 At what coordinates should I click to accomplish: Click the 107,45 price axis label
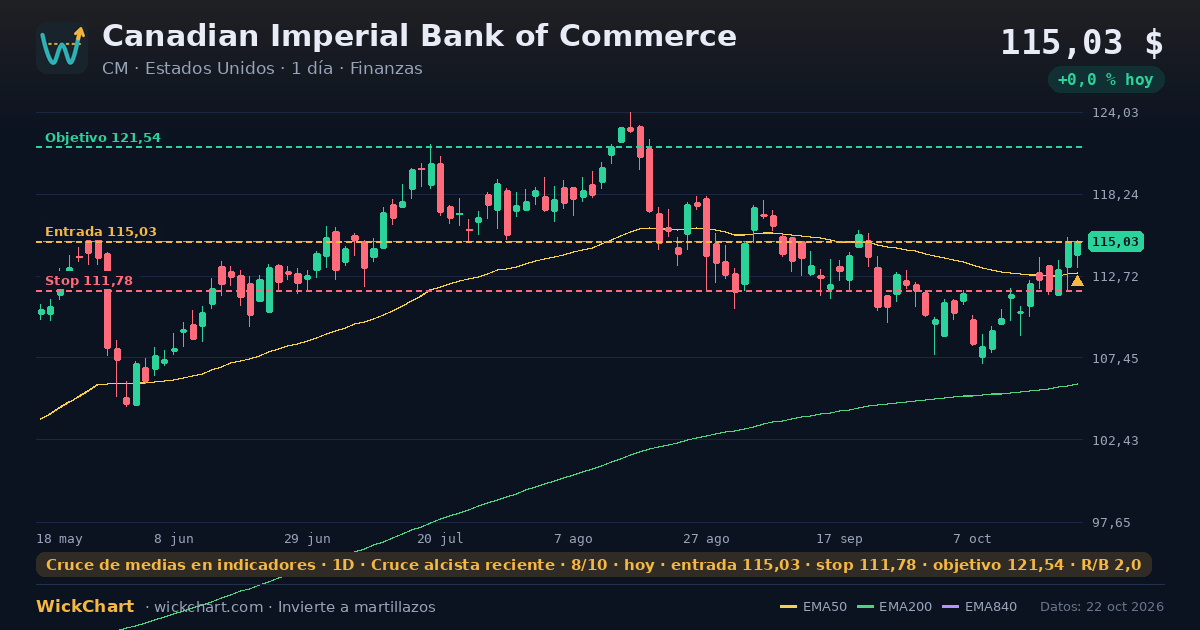(x=1115, y=359)
